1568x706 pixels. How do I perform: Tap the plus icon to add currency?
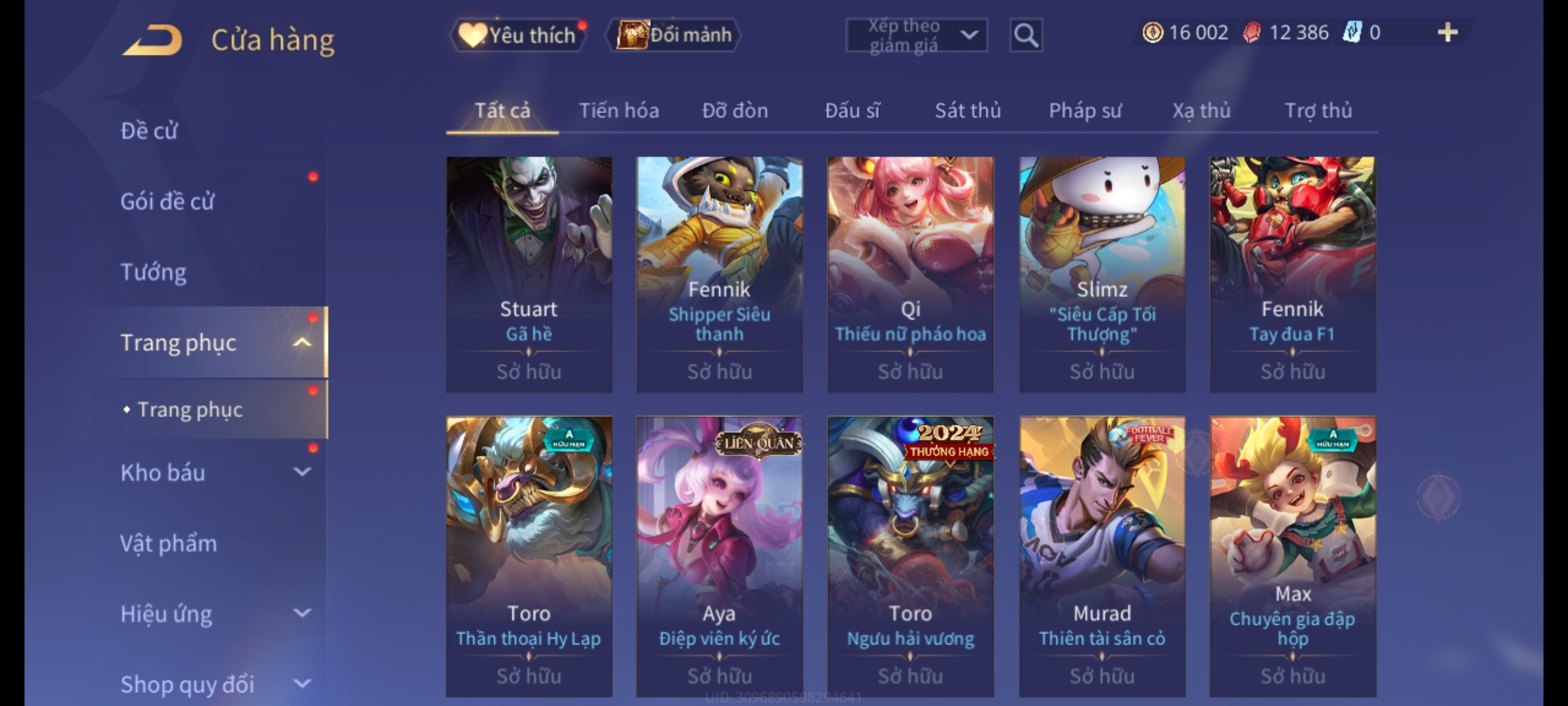(x=1448, y=33)
